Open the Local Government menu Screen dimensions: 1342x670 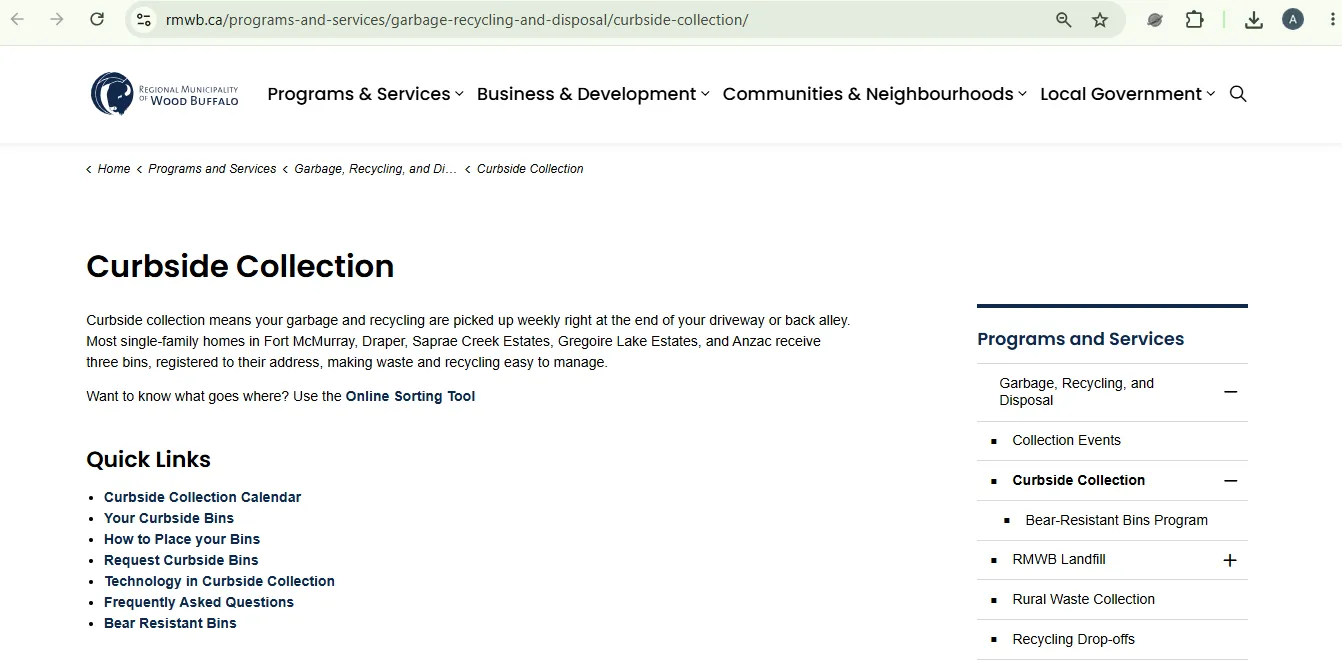(x=1127, y=94)
